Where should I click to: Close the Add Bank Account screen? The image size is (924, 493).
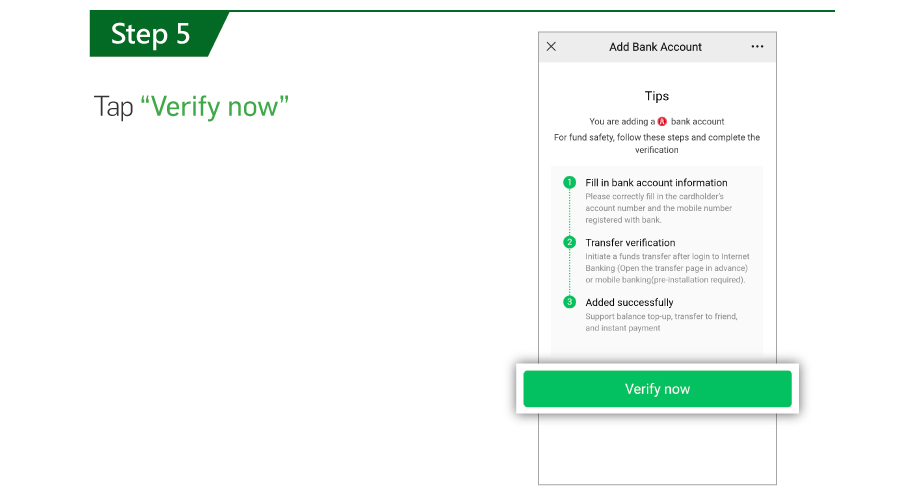pos(551,47)
